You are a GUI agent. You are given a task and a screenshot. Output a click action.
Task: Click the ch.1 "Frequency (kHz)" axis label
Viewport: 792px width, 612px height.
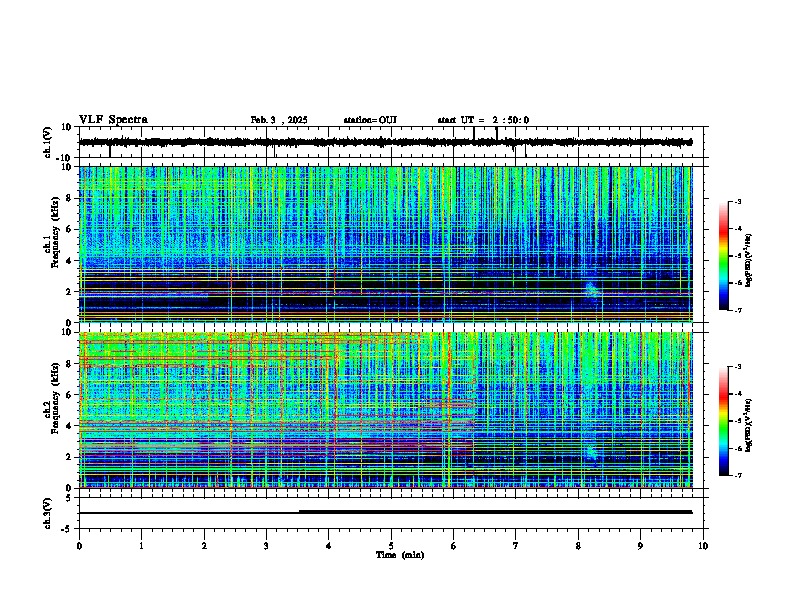point(55,233)
